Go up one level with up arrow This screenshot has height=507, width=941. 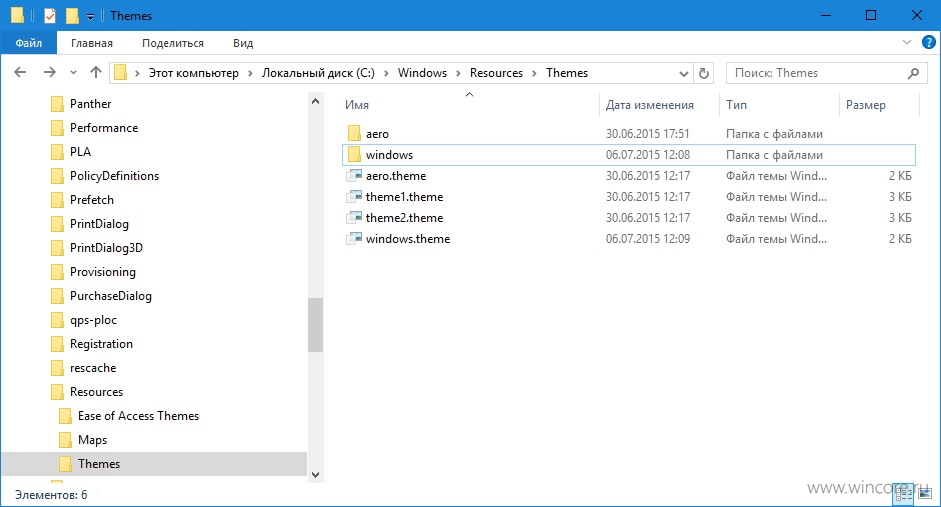pyautogui.click(x=95, y=73)
